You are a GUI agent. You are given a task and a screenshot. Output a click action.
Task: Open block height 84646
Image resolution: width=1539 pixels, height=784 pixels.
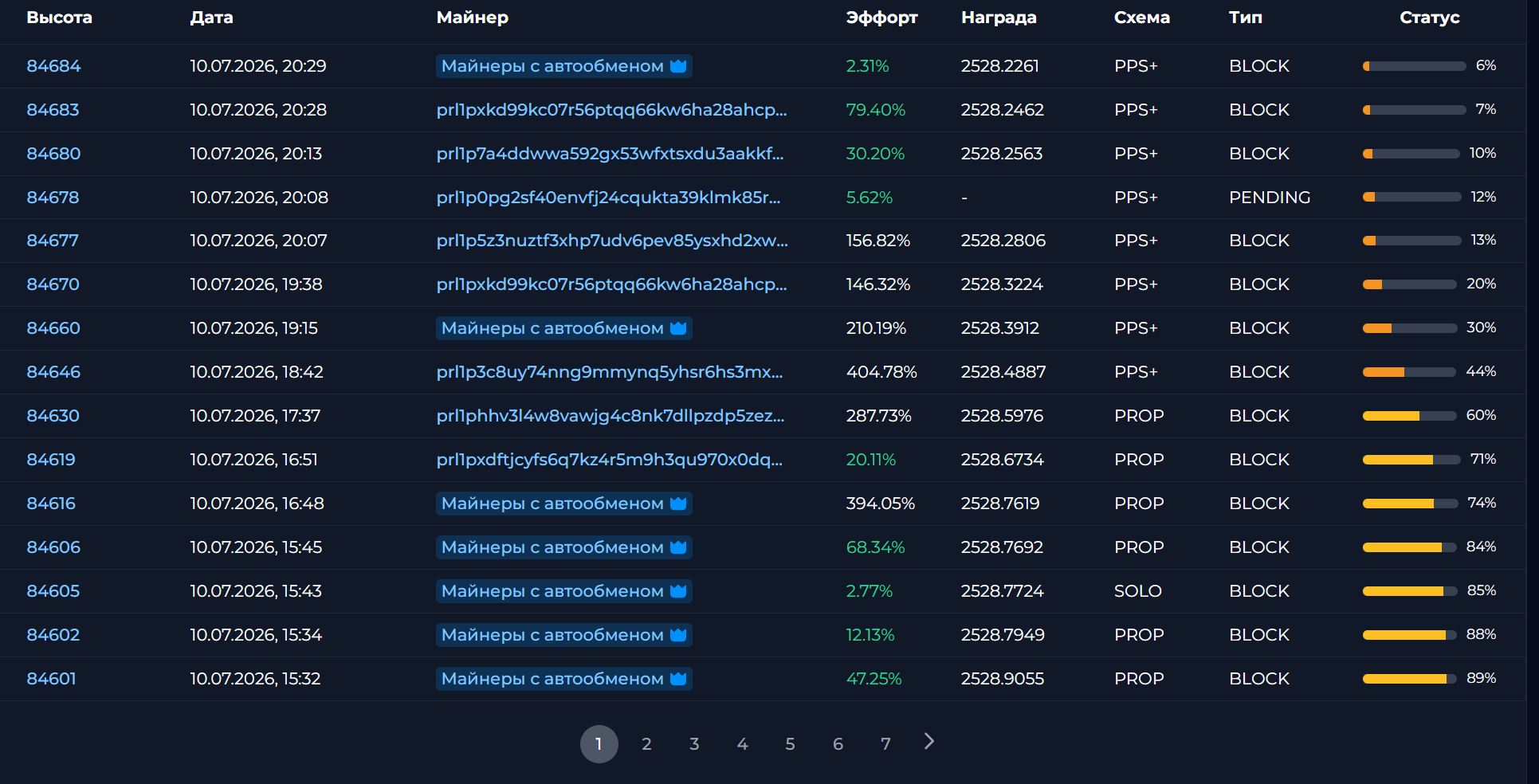click(53, 372)
